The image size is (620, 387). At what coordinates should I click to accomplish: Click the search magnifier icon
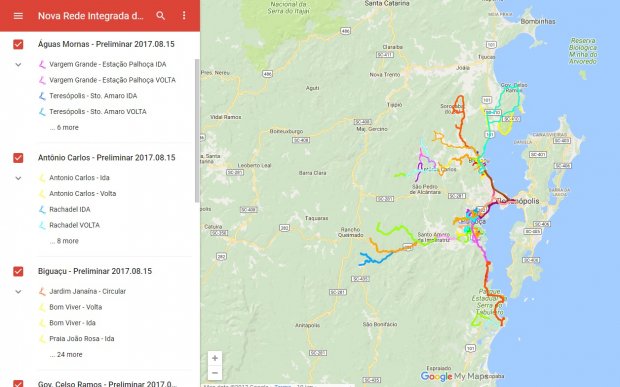[161, 16]
